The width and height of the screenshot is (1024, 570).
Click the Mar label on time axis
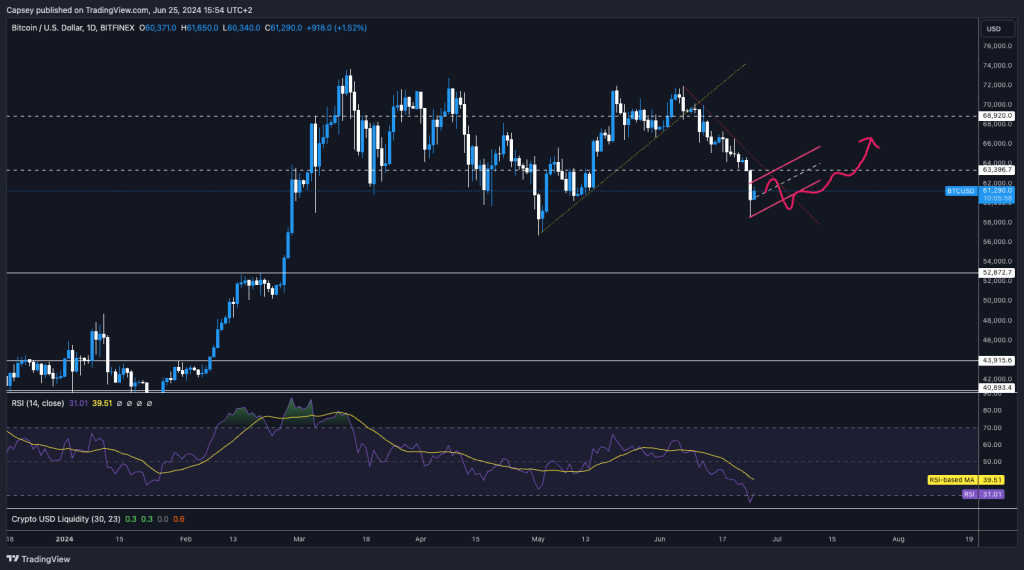[299, 539]
